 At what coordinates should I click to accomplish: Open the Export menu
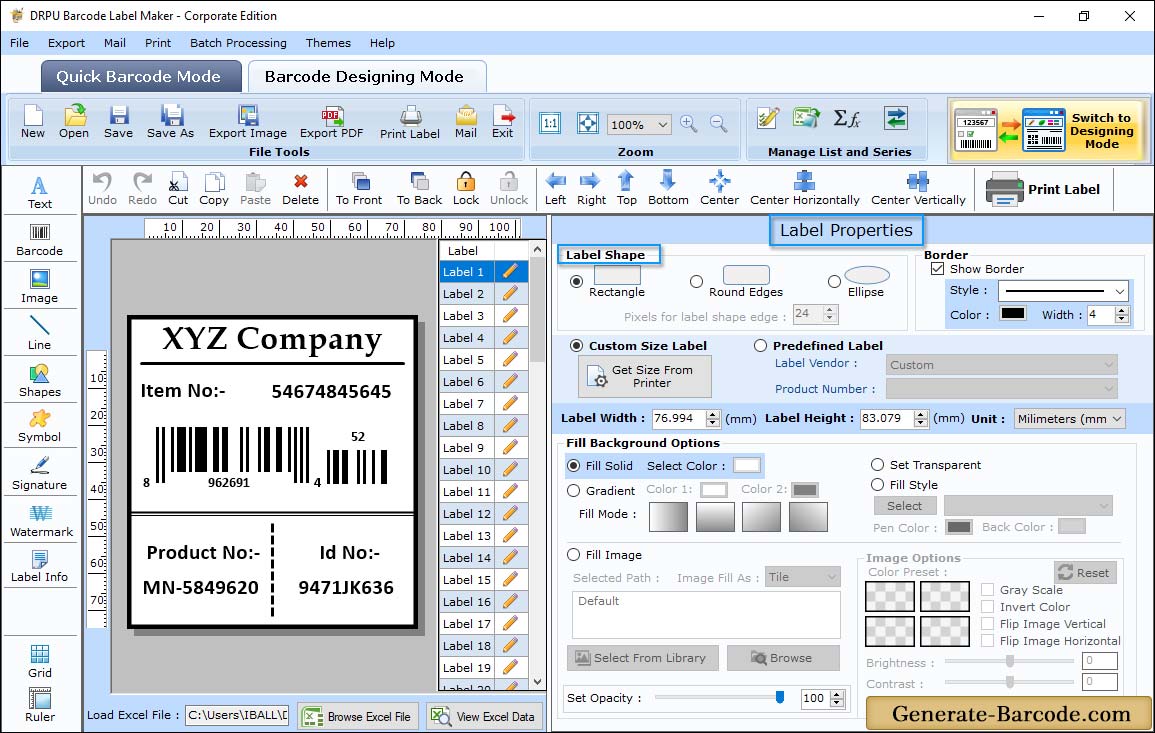tap(66, 43)
